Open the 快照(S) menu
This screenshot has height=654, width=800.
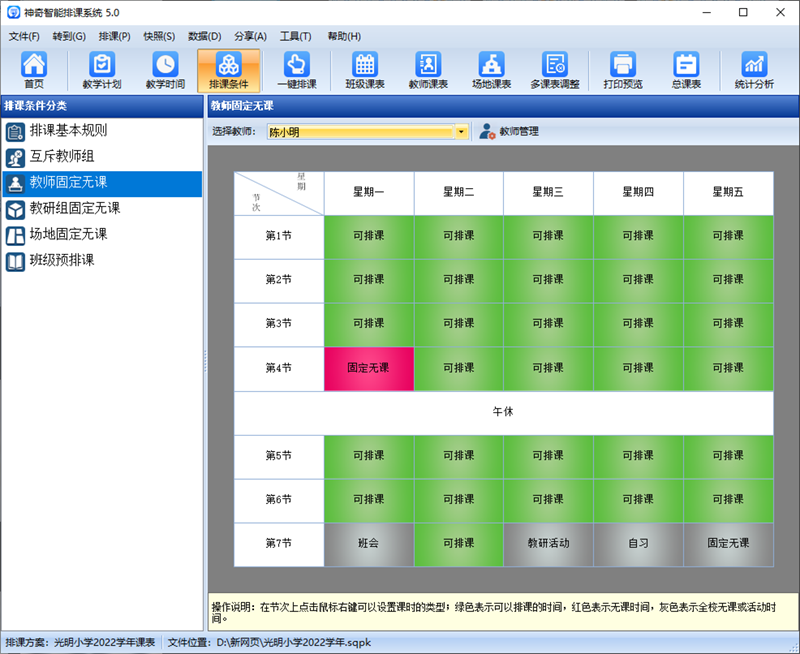click(x=159, y=36)
